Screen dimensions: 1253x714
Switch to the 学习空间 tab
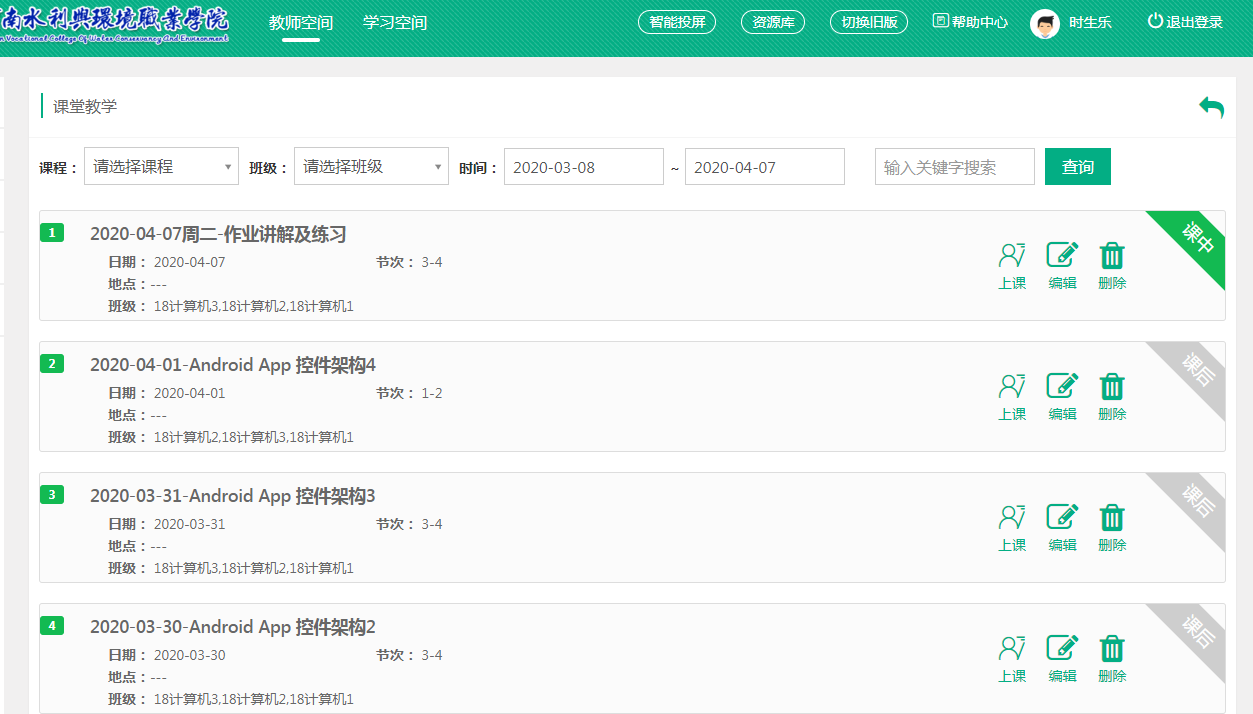[395, 22]
